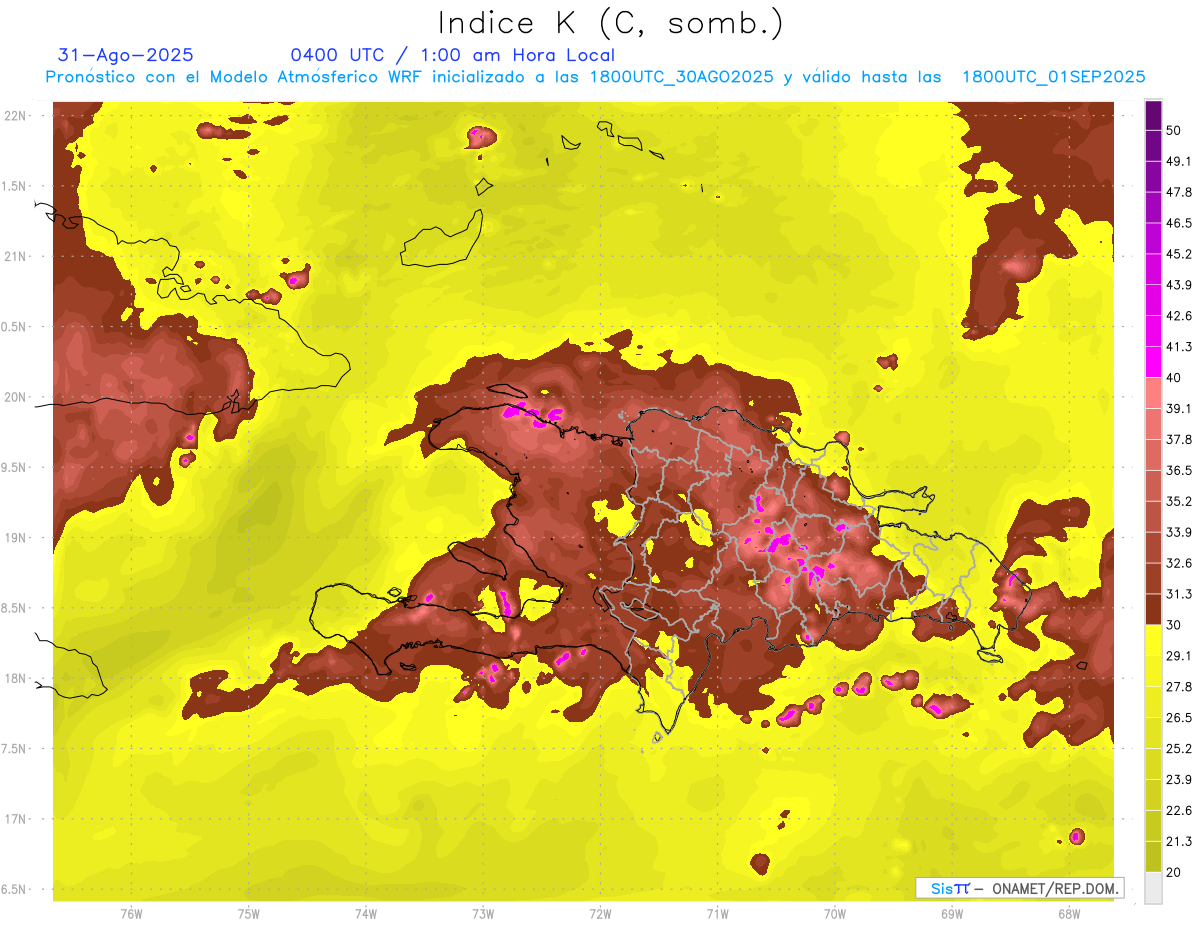Viewport: 1200px width, 927px height.
Task: Click the color scale value '36.5'
Action: pyautogui.click(x=1178, y=470)
